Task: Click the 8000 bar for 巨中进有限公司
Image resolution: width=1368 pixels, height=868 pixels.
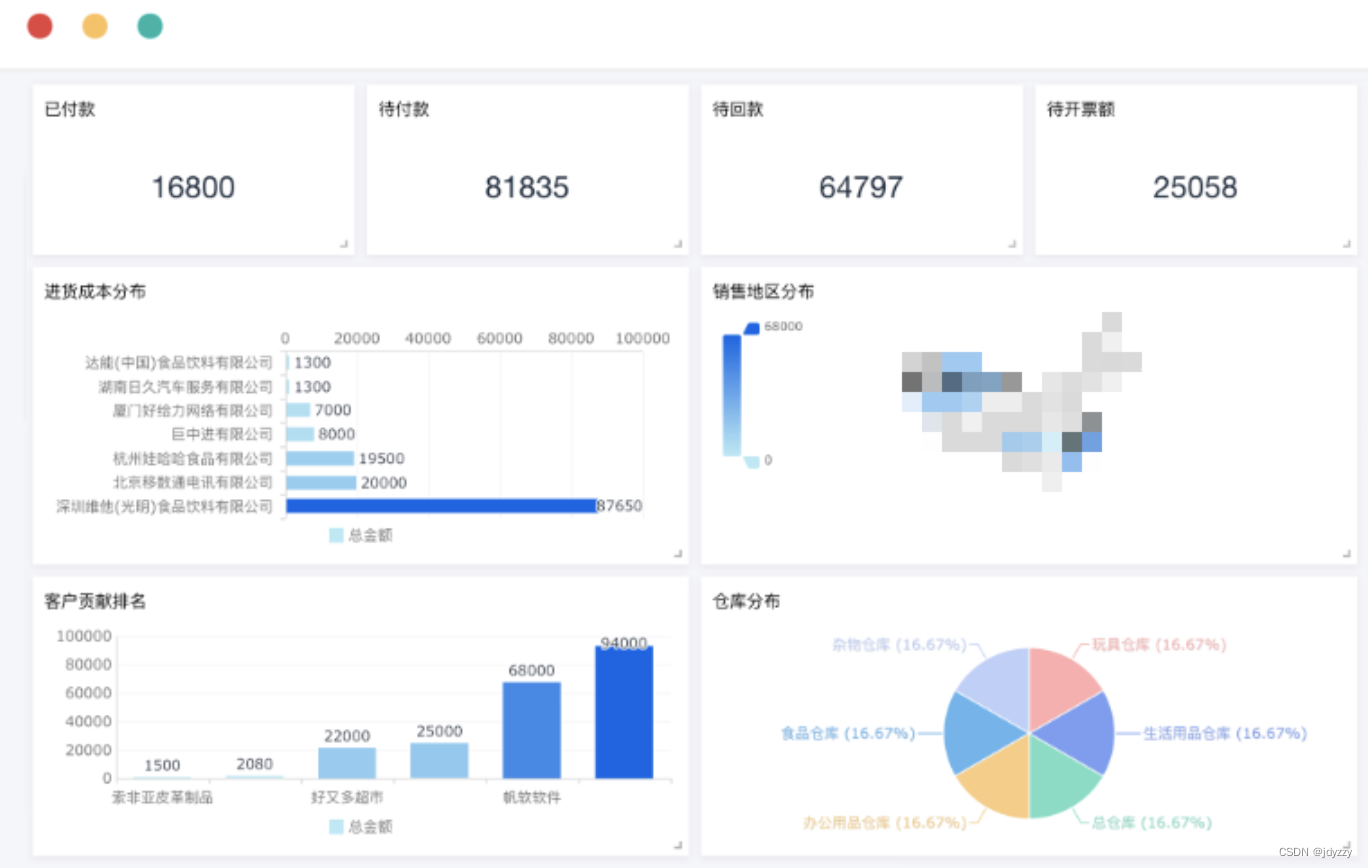Action: [x=300, y=434]
